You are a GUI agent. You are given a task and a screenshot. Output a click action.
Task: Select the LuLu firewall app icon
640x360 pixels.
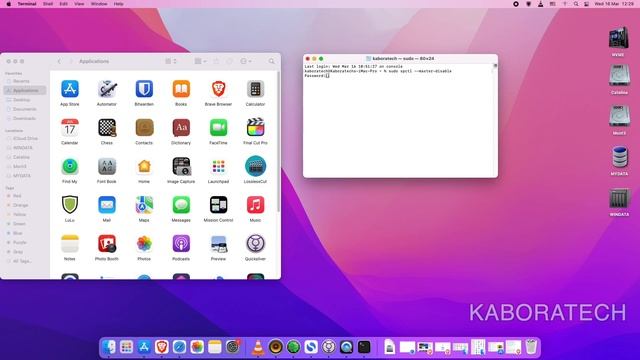click(70, 205)
